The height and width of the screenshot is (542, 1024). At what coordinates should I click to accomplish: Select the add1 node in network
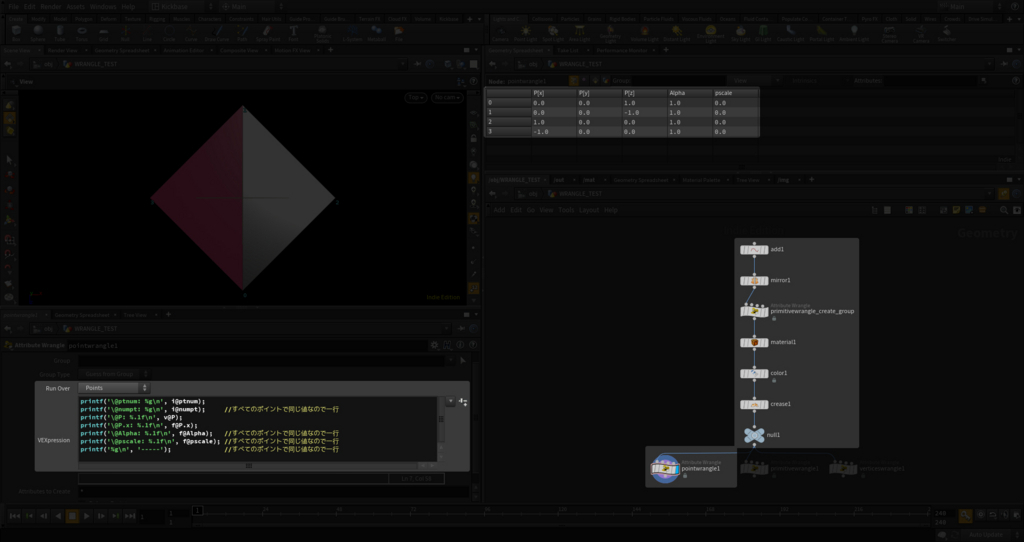pyautogui.click(x=754, y=249)
